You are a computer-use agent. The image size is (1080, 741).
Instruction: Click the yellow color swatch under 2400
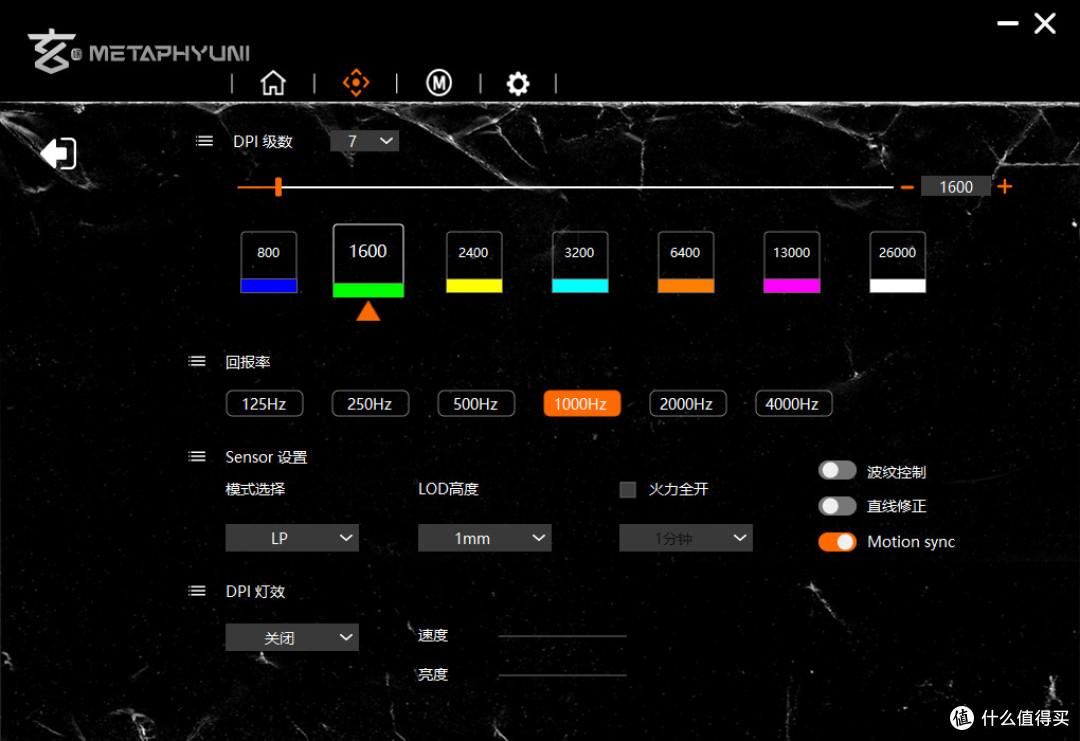[474, 286]
